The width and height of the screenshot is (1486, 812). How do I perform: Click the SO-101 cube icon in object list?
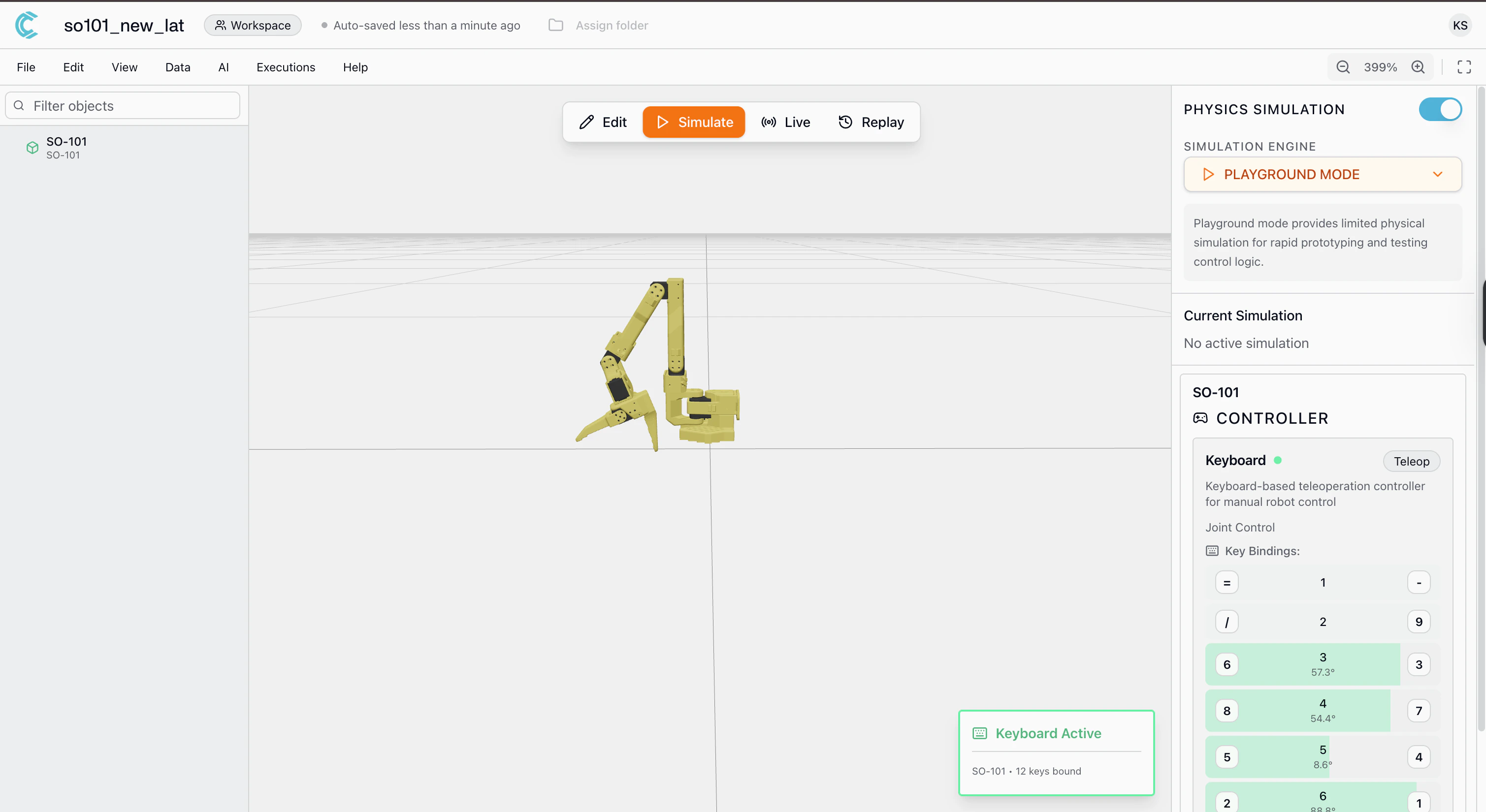coord(32,148)
